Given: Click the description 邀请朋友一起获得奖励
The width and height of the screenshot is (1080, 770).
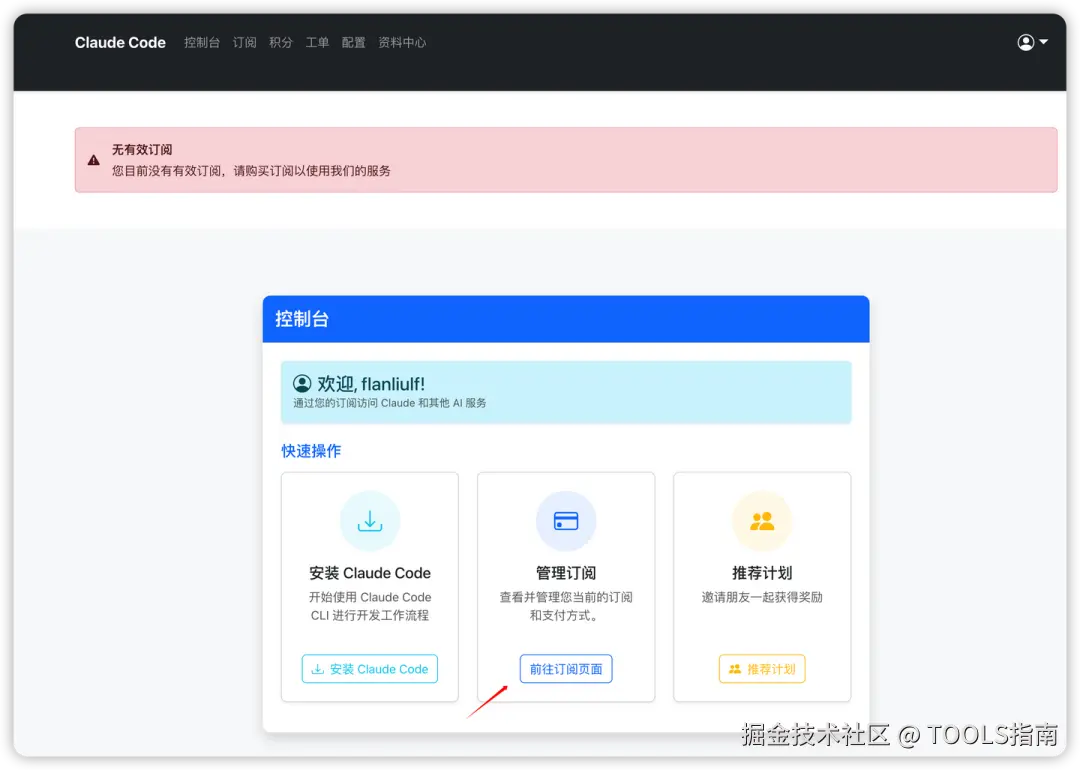Looking at the screenshot, I should [x=762, y=597].
